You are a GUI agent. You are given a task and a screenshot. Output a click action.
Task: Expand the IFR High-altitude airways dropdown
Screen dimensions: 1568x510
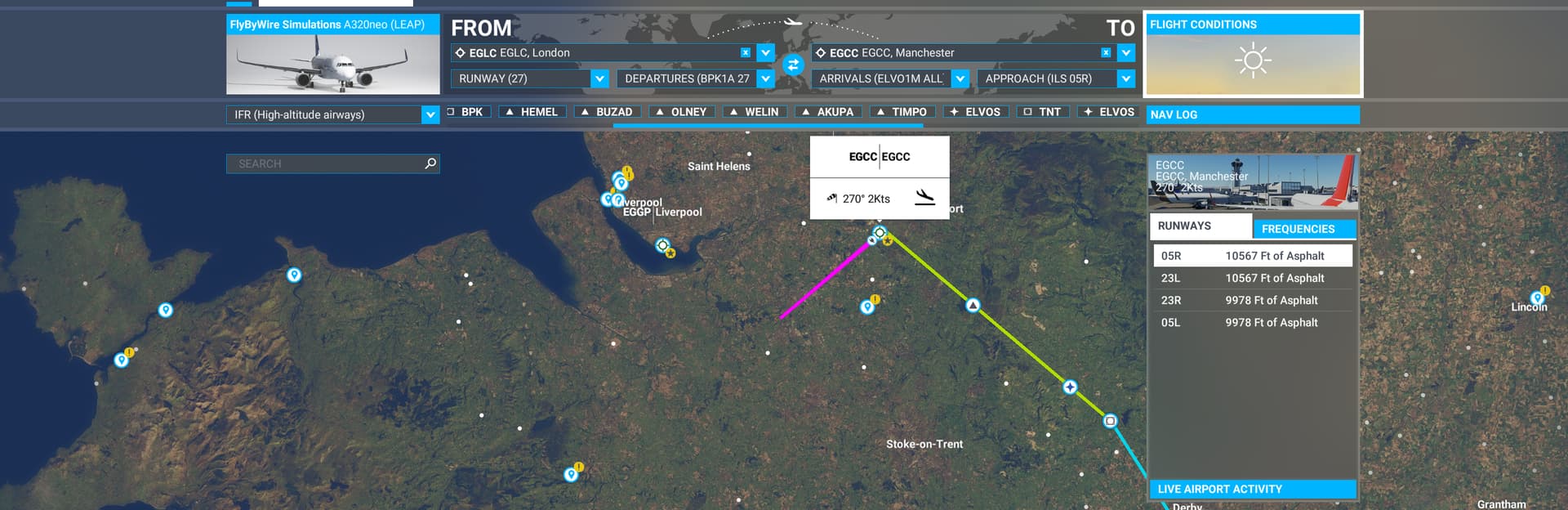pyautogui.click(x=430, y=114)
